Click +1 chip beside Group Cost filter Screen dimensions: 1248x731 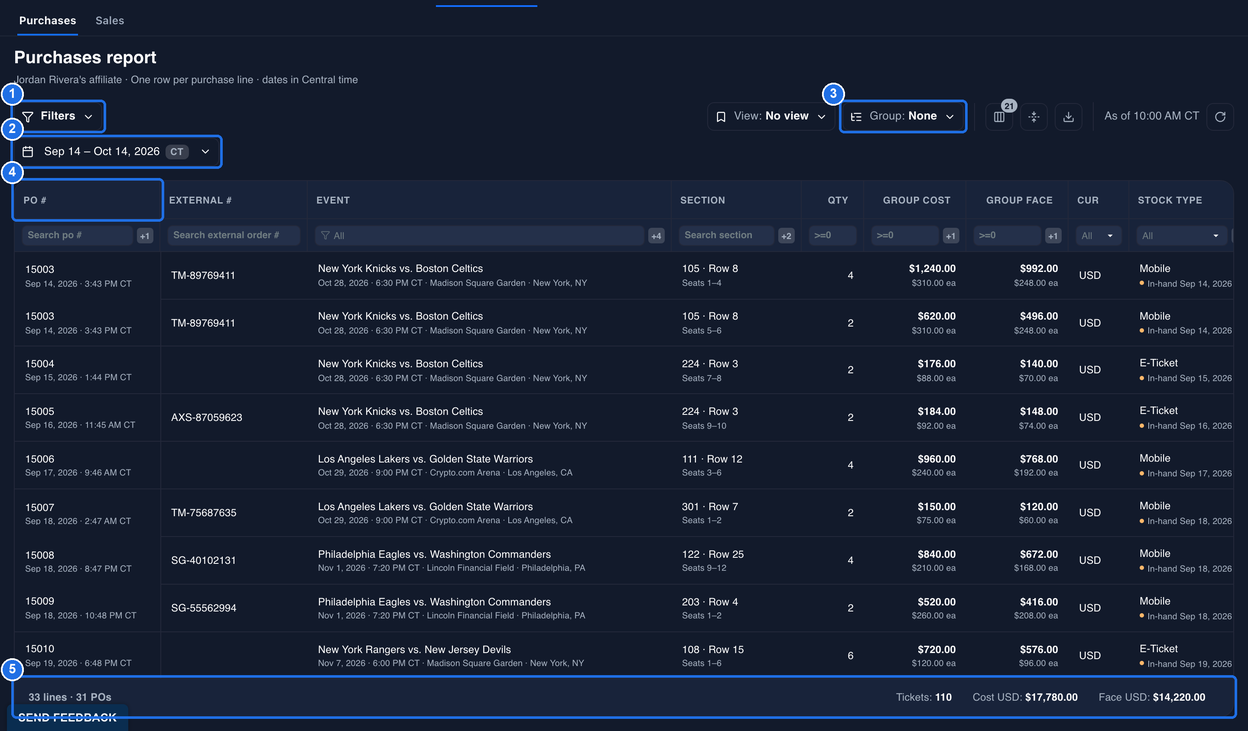point(950,236)
